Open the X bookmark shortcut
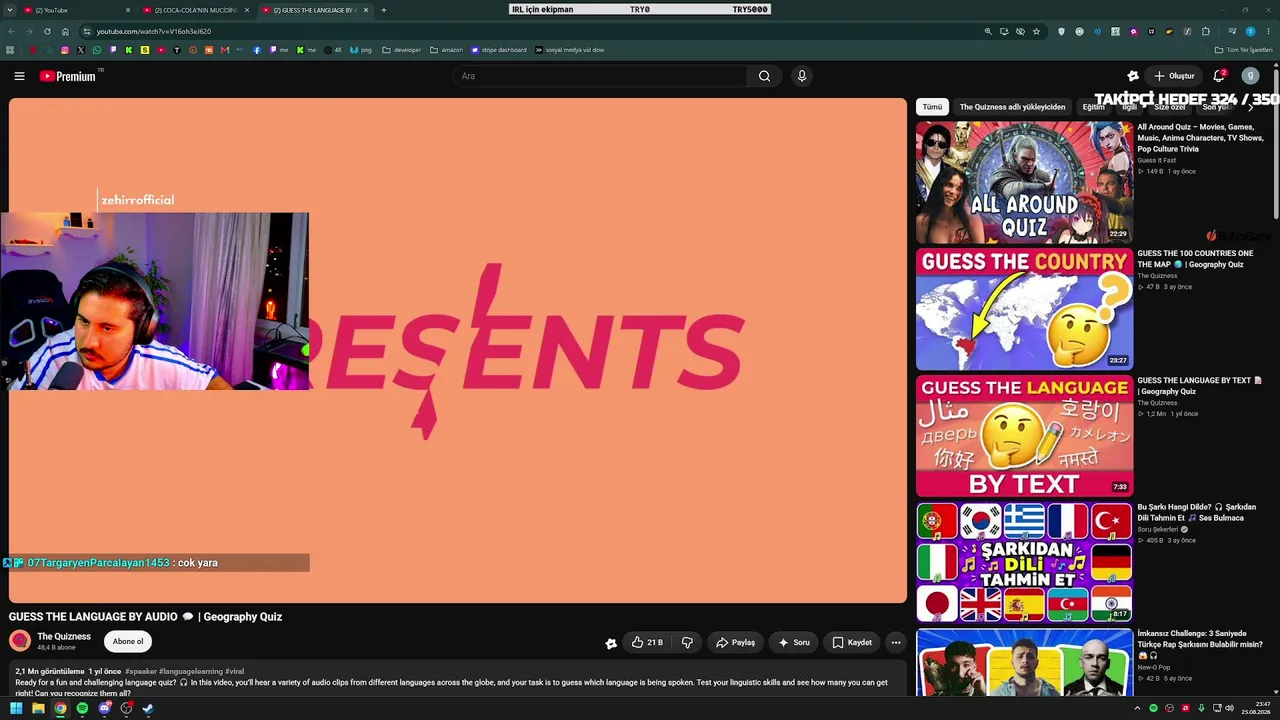The image size is (1280, 720). click(x=81, y=50)
